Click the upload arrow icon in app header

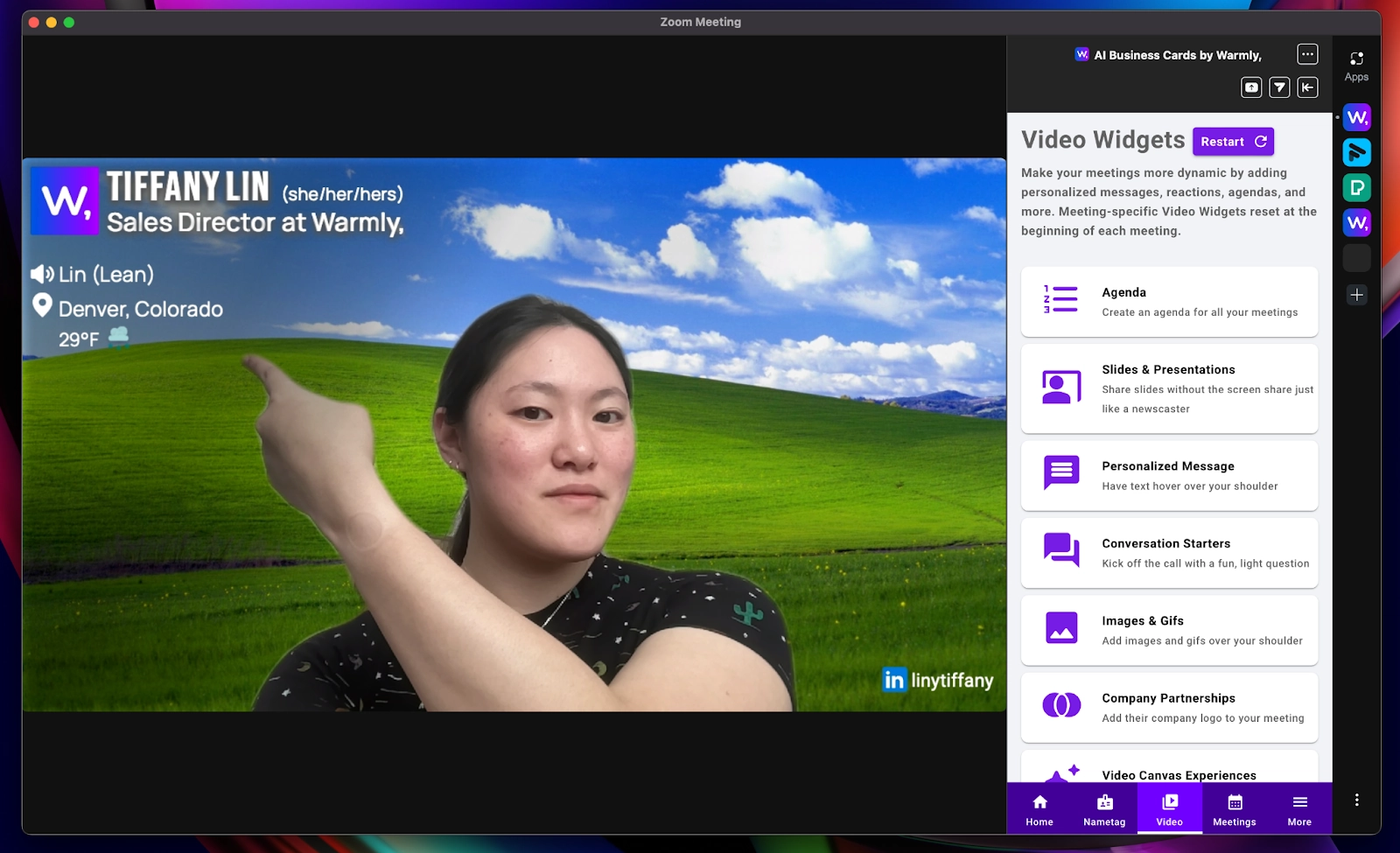[x=1251, y=87]
